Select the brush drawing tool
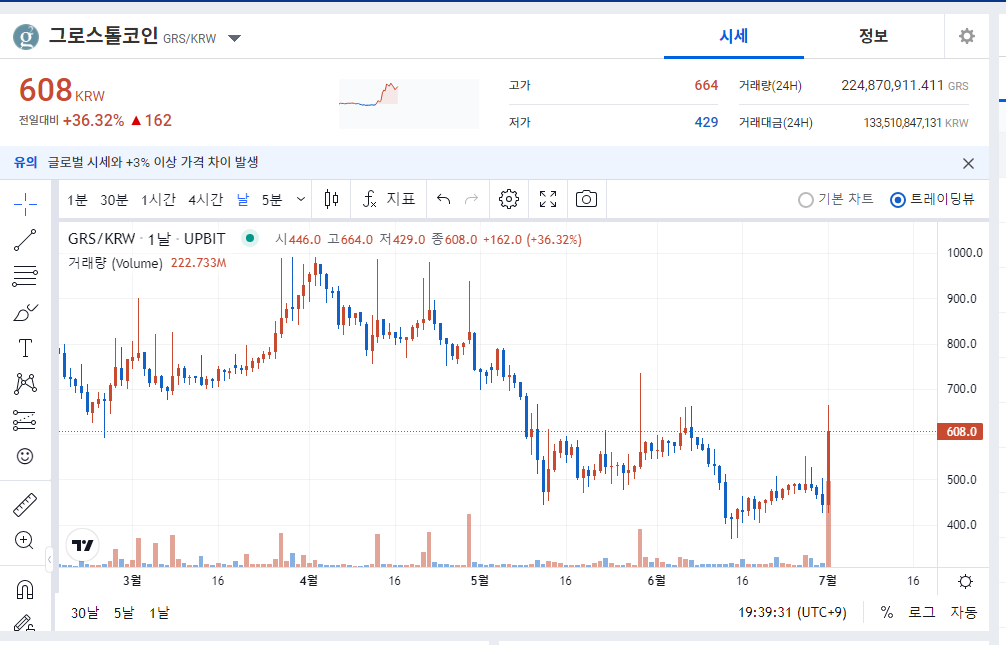 point(25,313)
